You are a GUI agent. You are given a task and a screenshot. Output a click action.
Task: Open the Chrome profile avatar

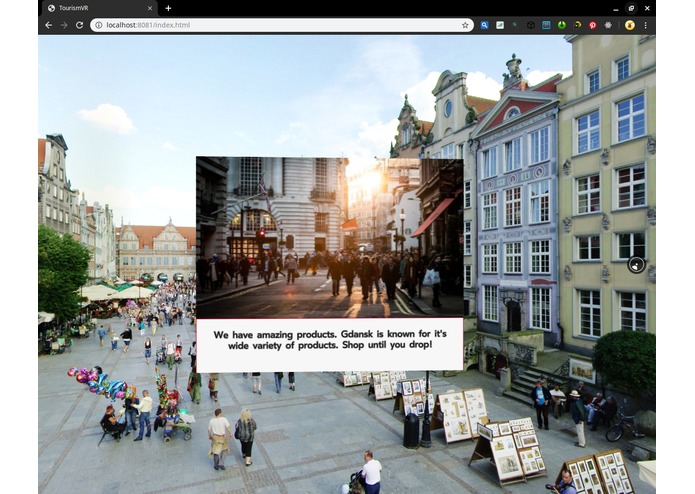point(629,25)
